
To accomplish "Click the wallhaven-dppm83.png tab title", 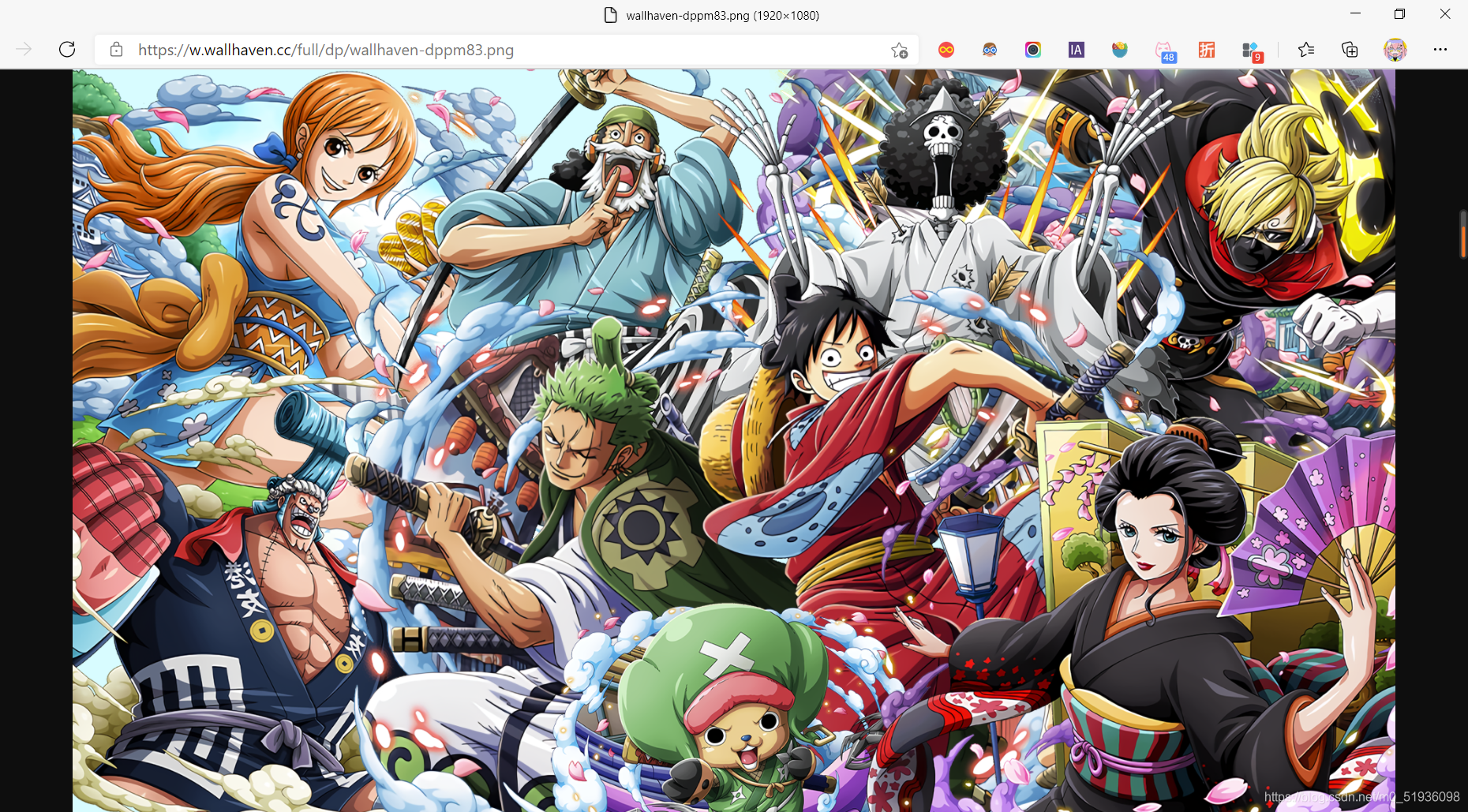I will [722, 15].
